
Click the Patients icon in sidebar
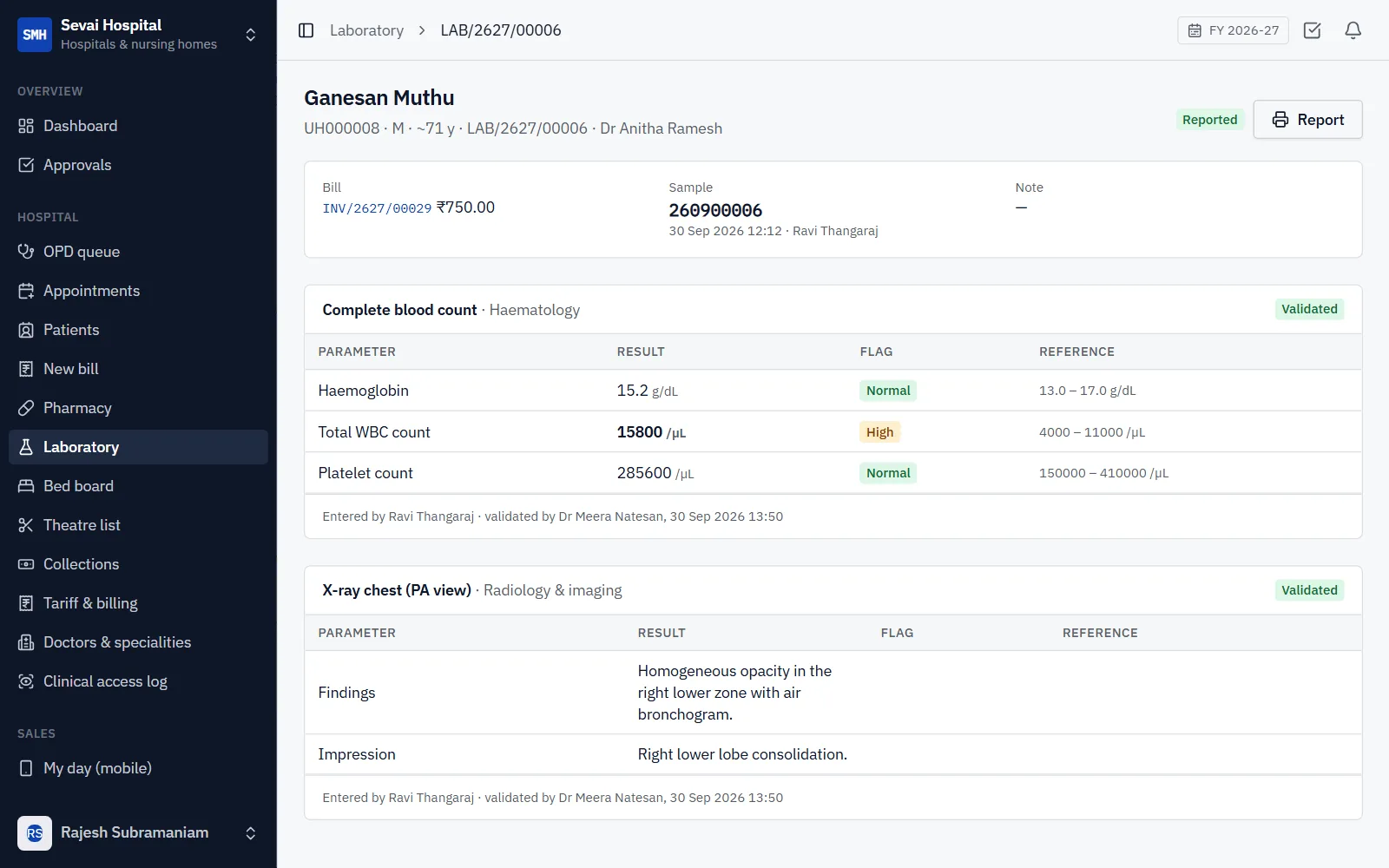(x=26, y=330)
